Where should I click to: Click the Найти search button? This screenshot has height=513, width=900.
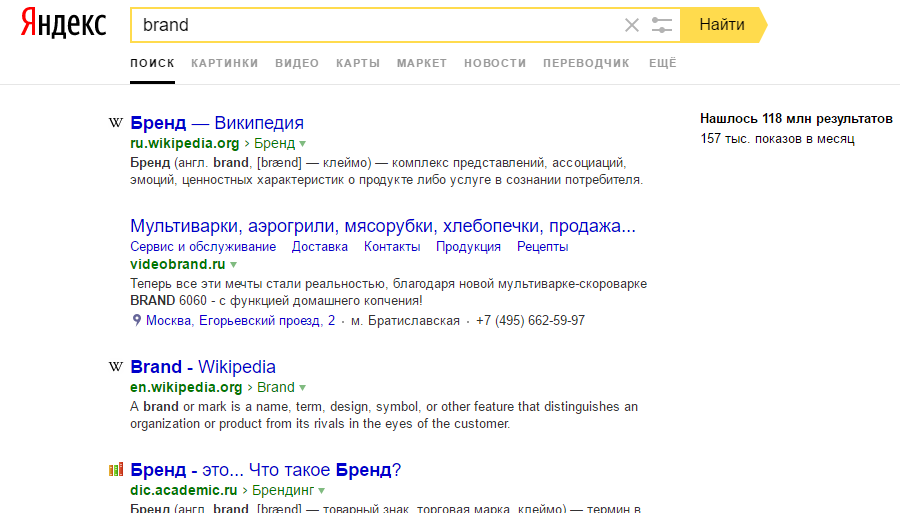(x=723, y=25)
